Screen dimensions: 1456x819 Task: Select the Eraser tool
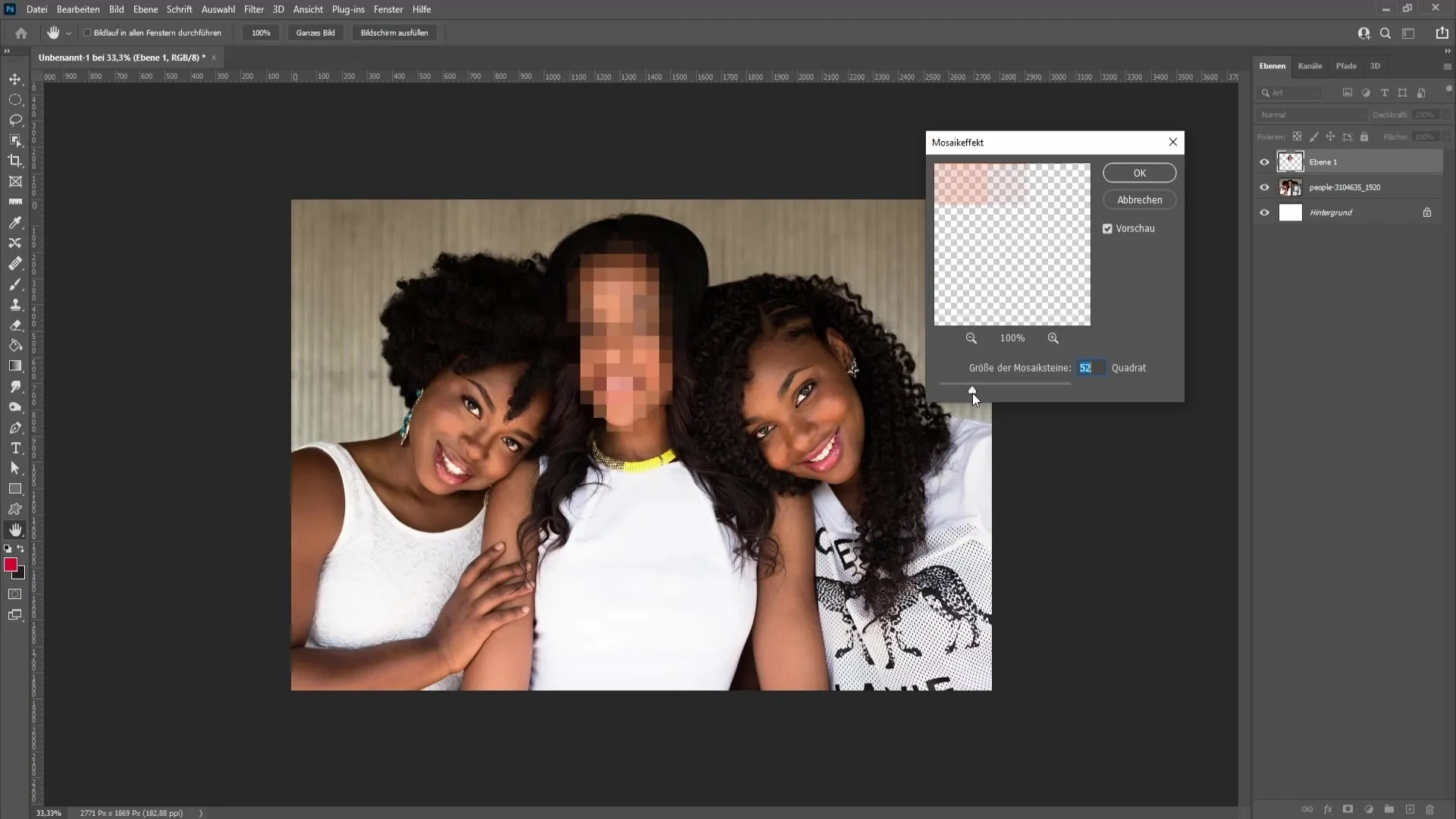[15, 324]
